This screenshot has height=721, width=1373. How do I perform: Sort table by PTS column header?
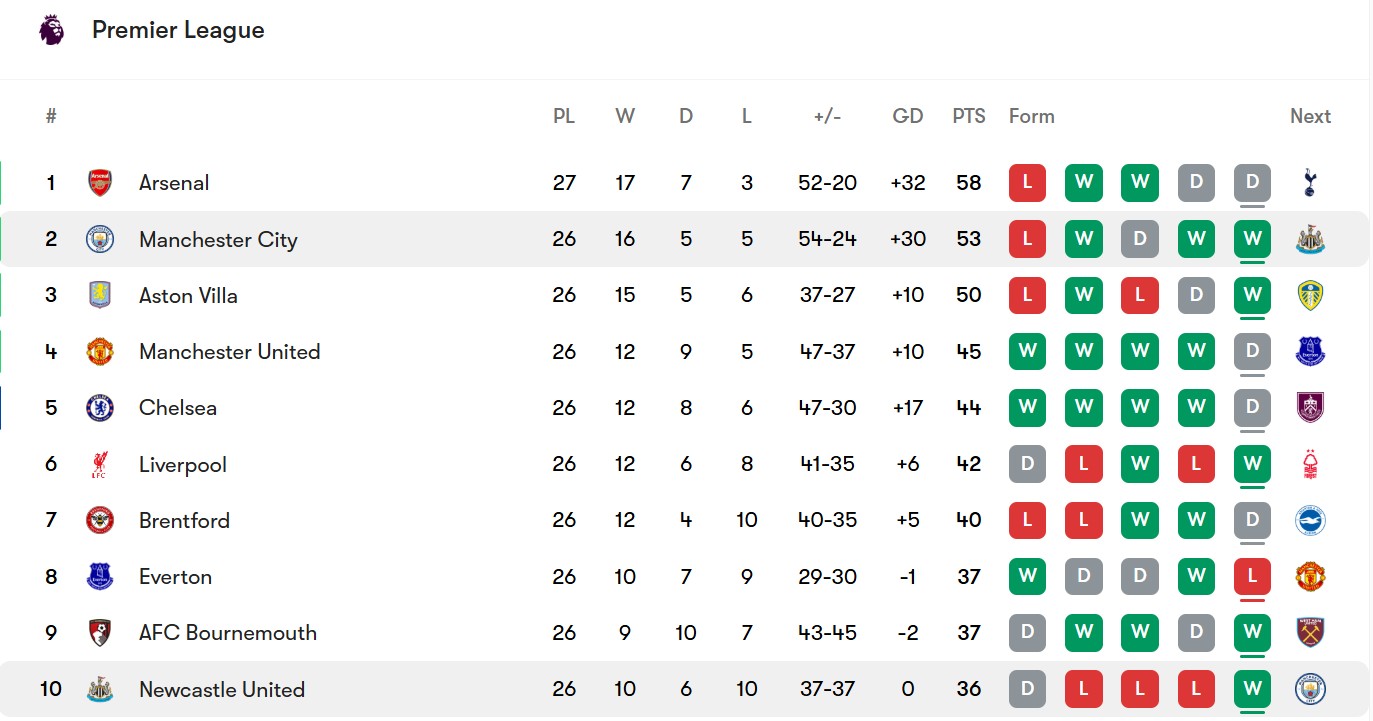968,116
